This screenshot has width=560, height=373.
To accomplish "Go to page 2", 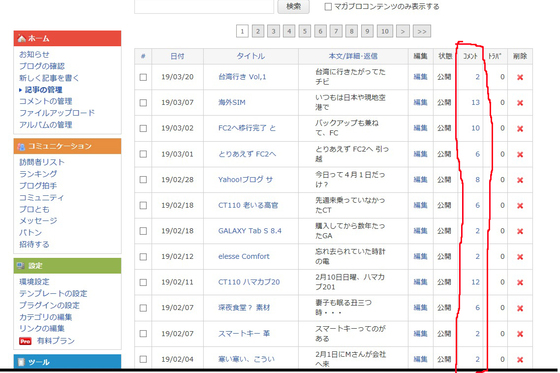I will 258,31.
